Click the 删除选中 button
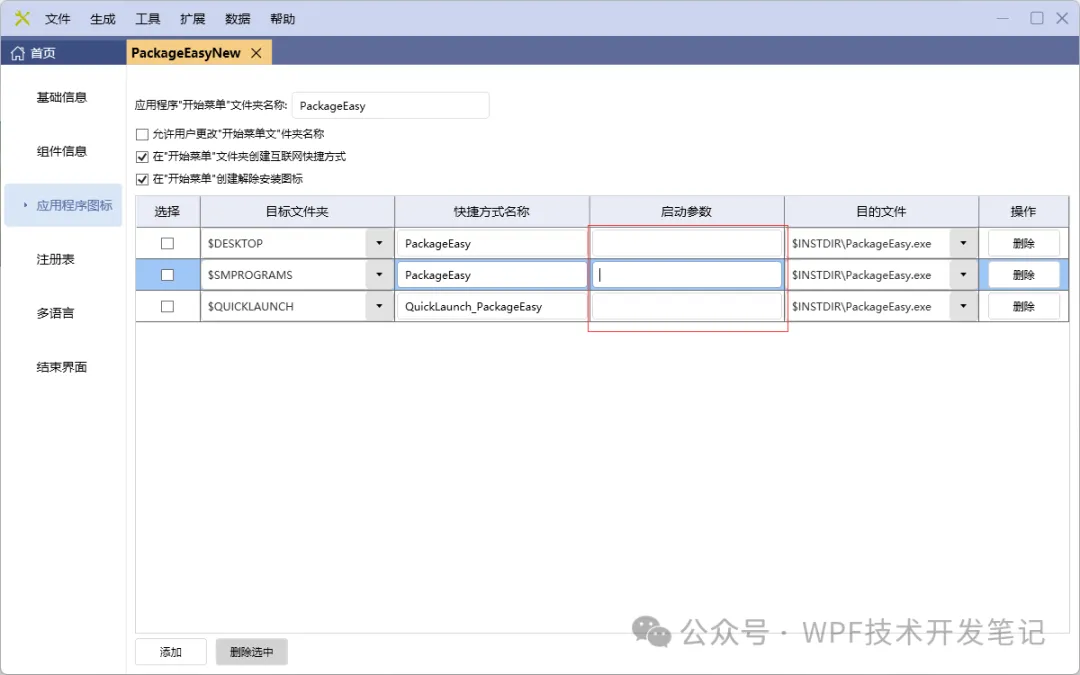Screen dimensions: 1080x675 pos(251,652)
